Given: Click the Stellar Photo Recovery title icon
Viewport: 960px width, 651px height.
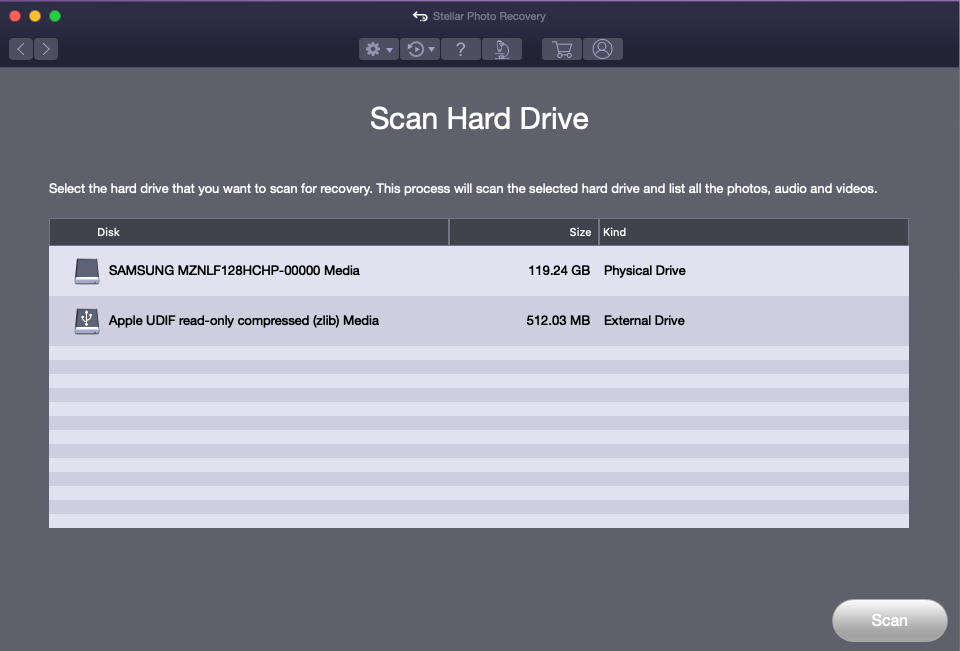Looking at the screenshot, I should point(420,17).
